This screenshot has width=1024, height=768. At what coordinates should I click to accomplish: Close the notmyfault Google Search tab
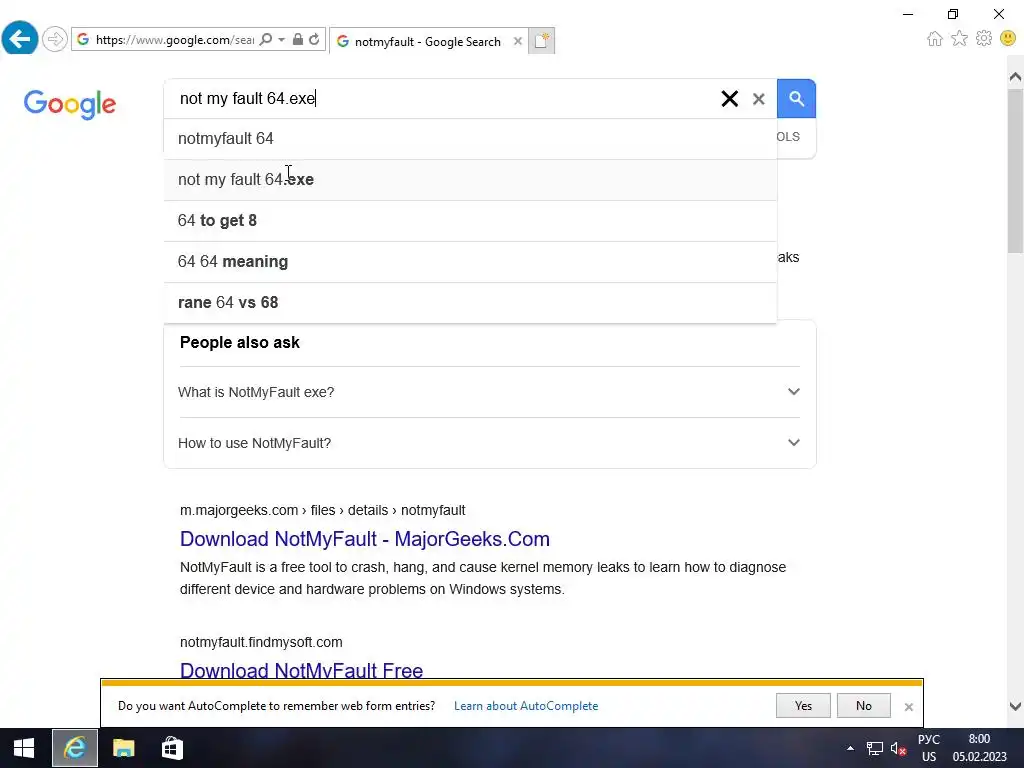(x=518, y=41)
